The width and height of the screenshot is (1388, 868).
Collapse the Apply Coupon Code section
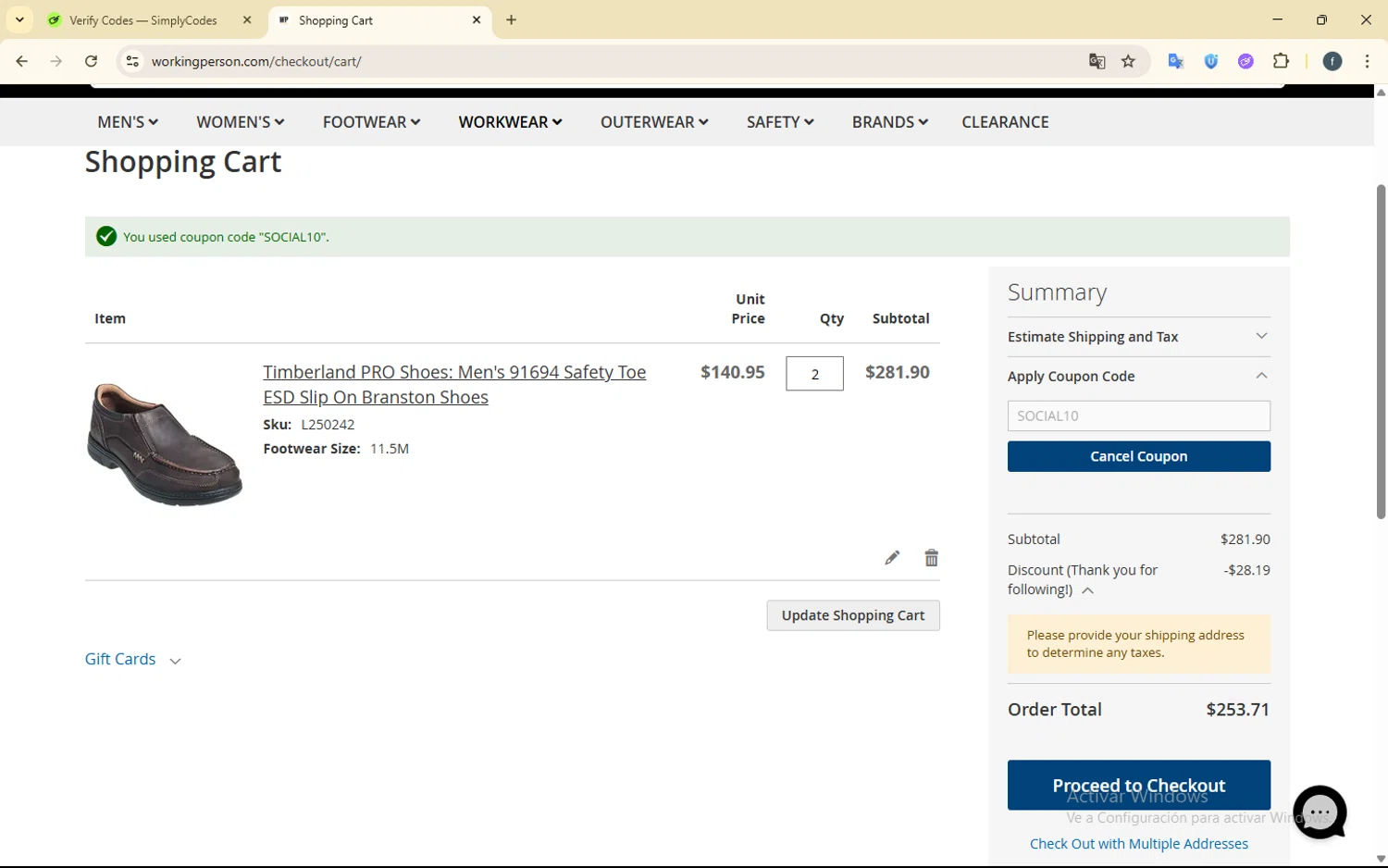1138,376
